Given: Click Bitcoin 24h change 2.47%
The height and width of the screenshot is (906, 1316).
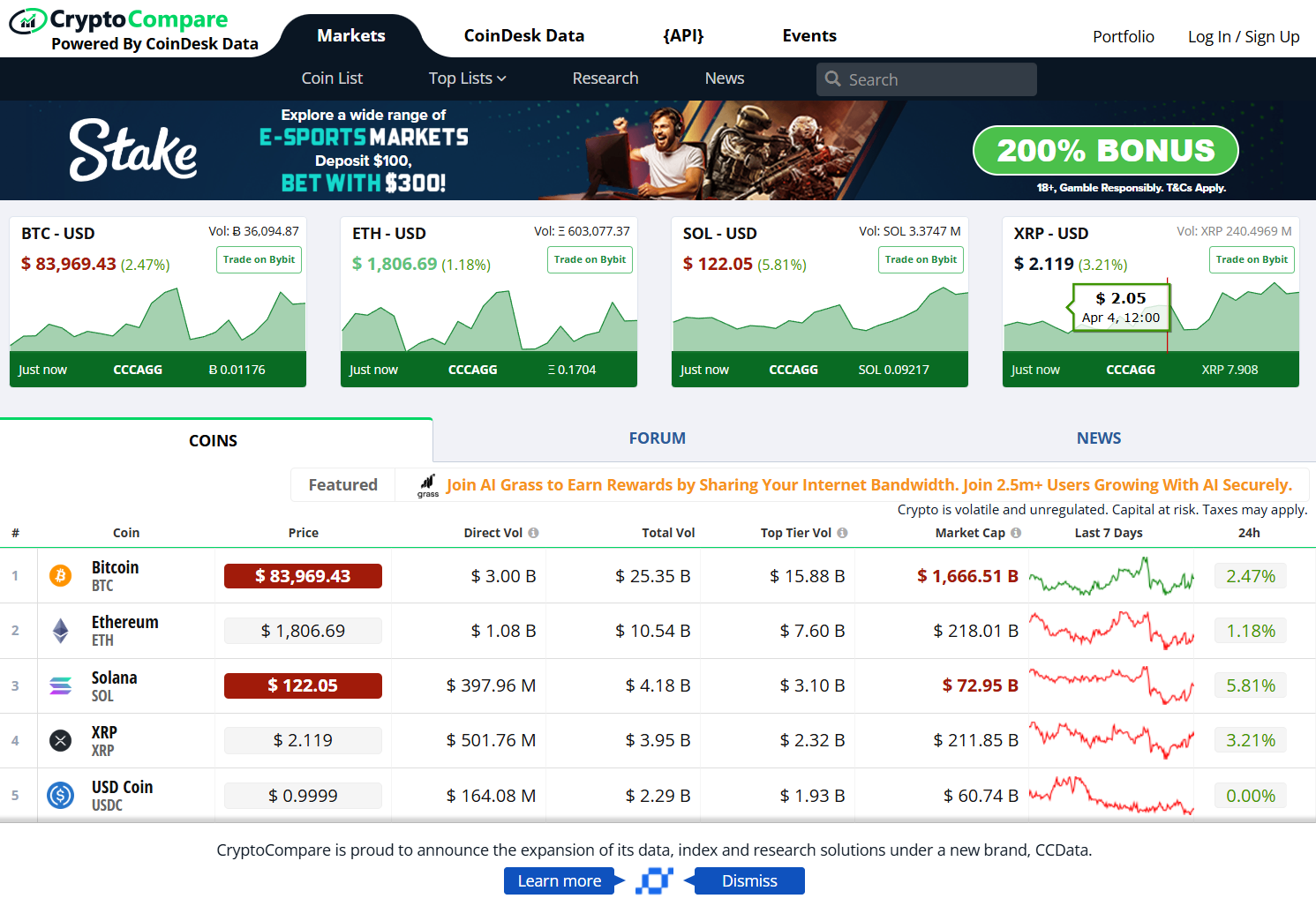Looking at the screenshot, I should (1251, 576).
